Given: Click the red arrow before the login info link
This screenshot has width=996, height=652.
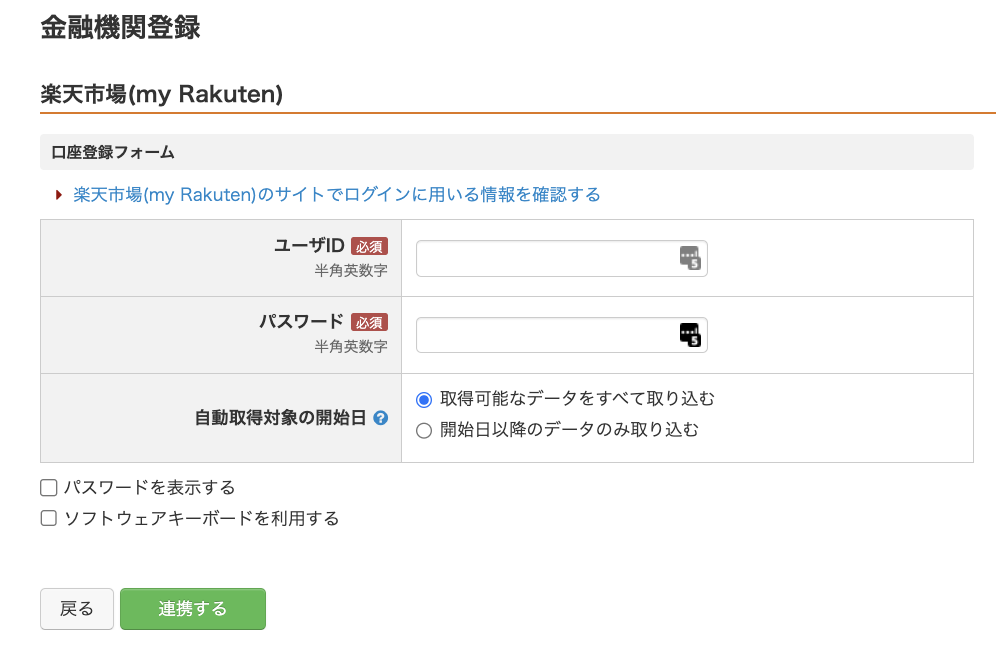Looking at the screenshot, I should [58, 194].
